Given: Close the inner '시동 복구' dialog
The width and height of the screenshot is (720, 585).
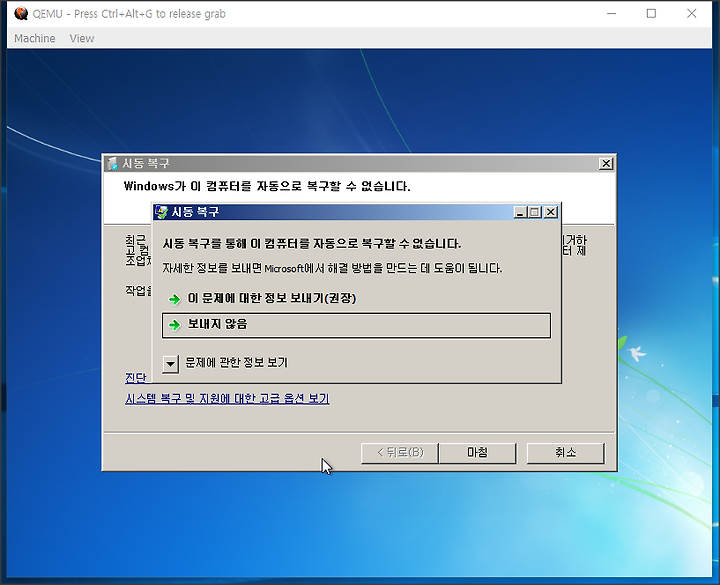Looking at the screenshot, I should tap(551, 212).
